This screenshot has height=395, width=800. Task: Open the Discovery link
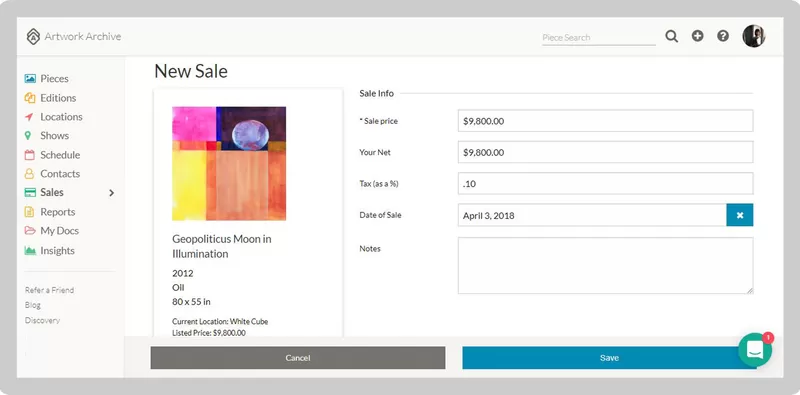coord(42,320)
